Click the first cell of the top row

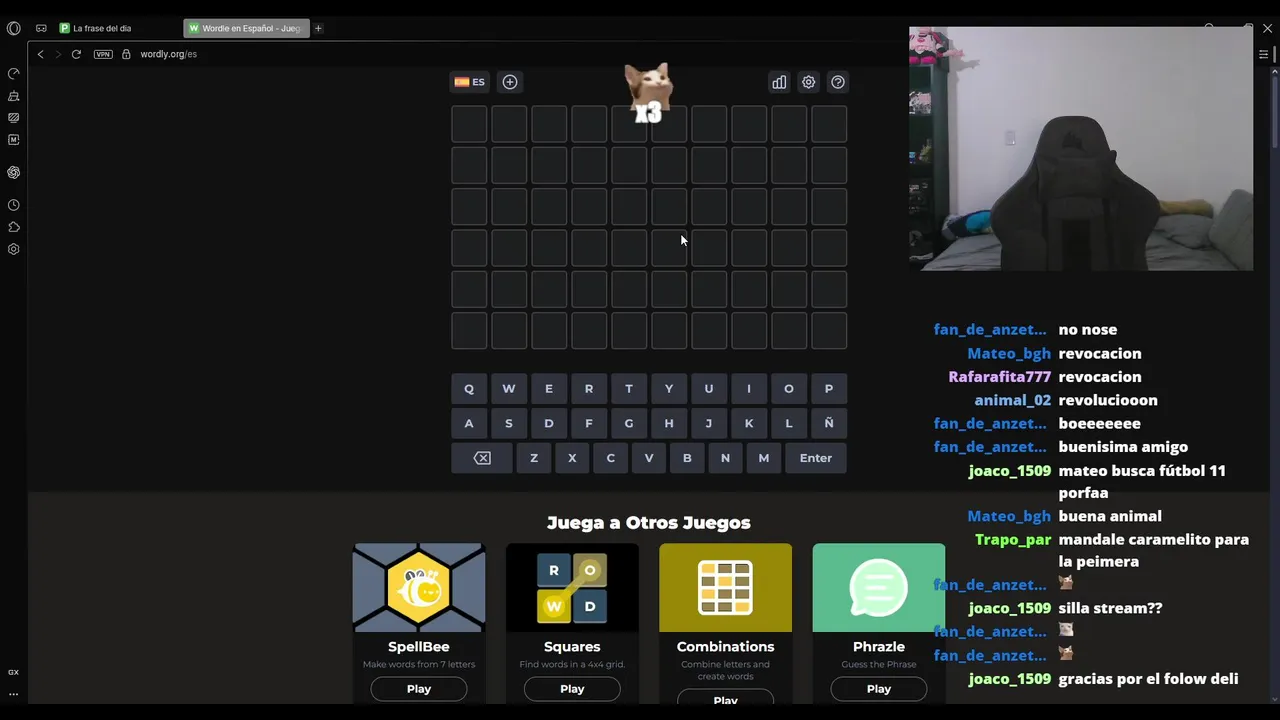(x=469, y=124)
